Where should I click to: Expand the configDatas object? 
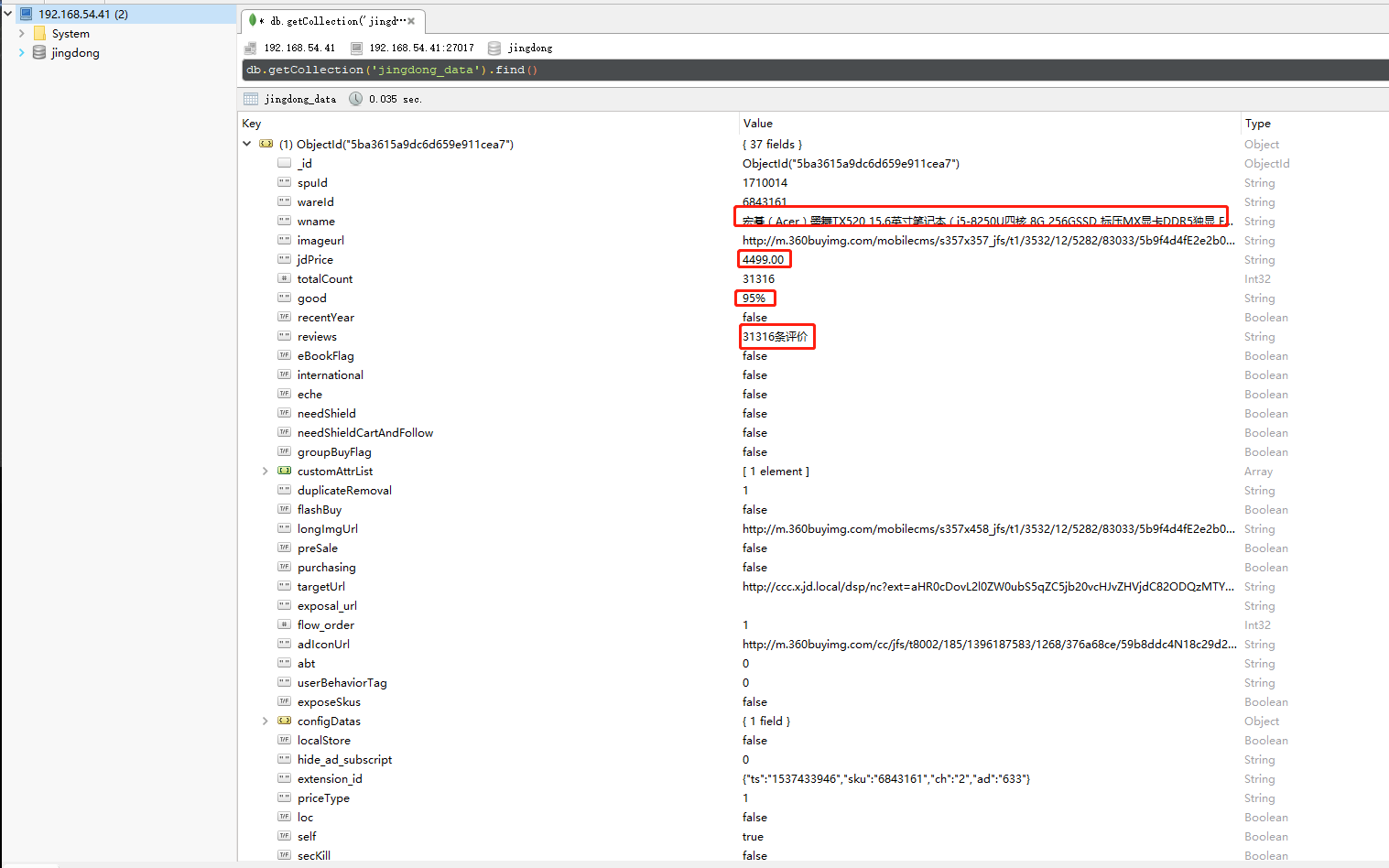point(266,721)
